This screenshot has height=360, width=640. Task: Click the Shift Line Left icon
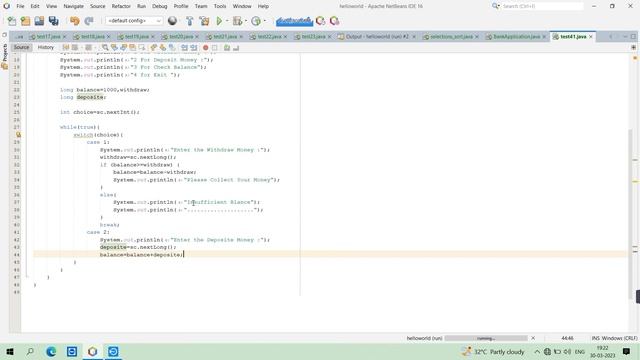tap(184, 48)
